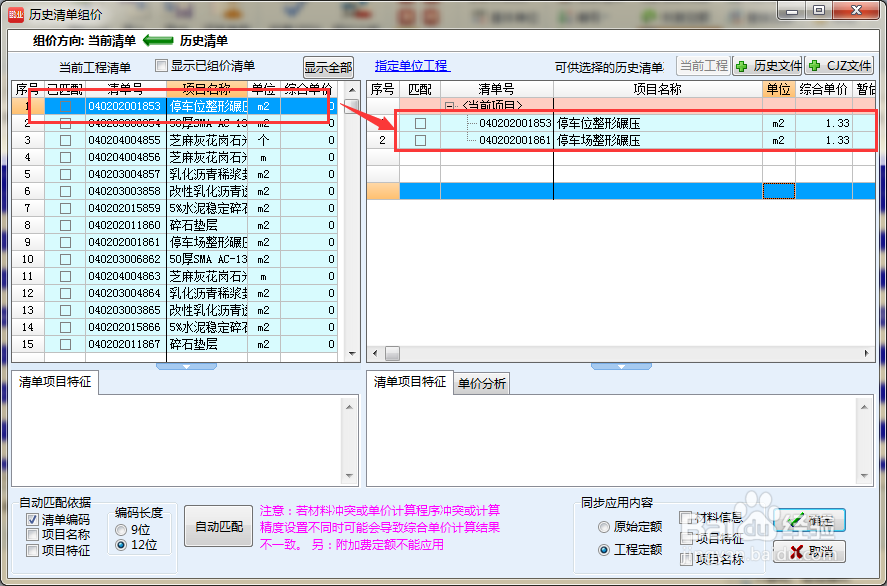Click the red X icon on 取消
The image size is (887, 586).
[x=795, y=551]
